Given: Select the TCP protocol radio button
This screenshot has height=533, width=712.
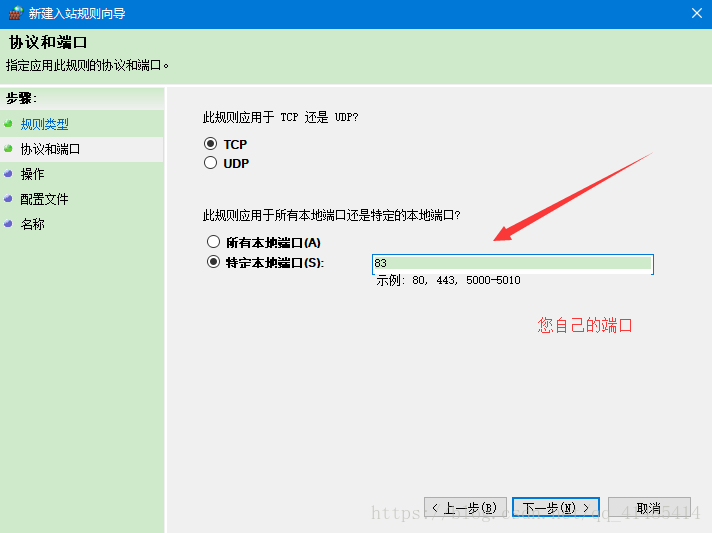Looking at the screenshot, I should pos(210,144).
